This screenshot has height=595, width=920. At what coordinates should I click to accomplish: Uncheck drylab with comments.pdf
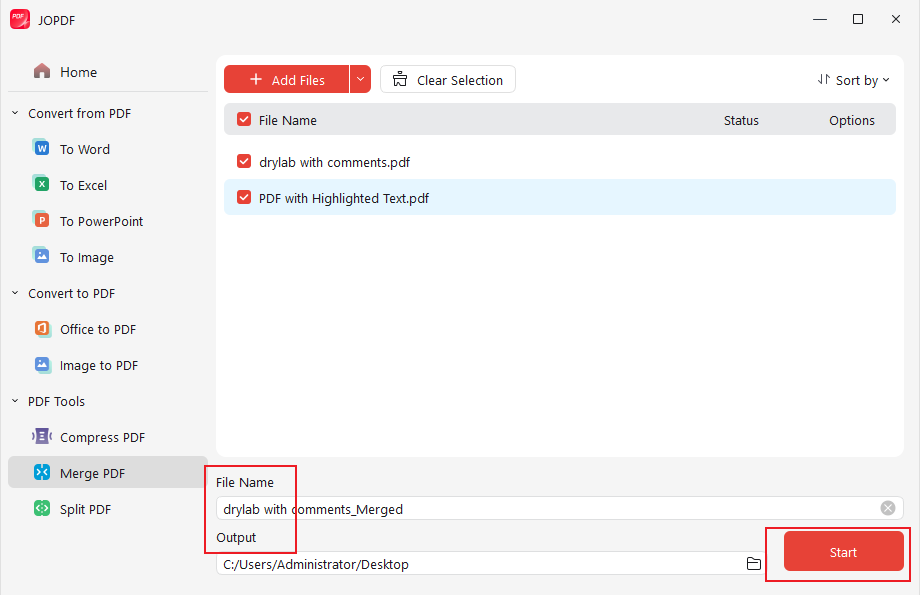coord(243,161)
